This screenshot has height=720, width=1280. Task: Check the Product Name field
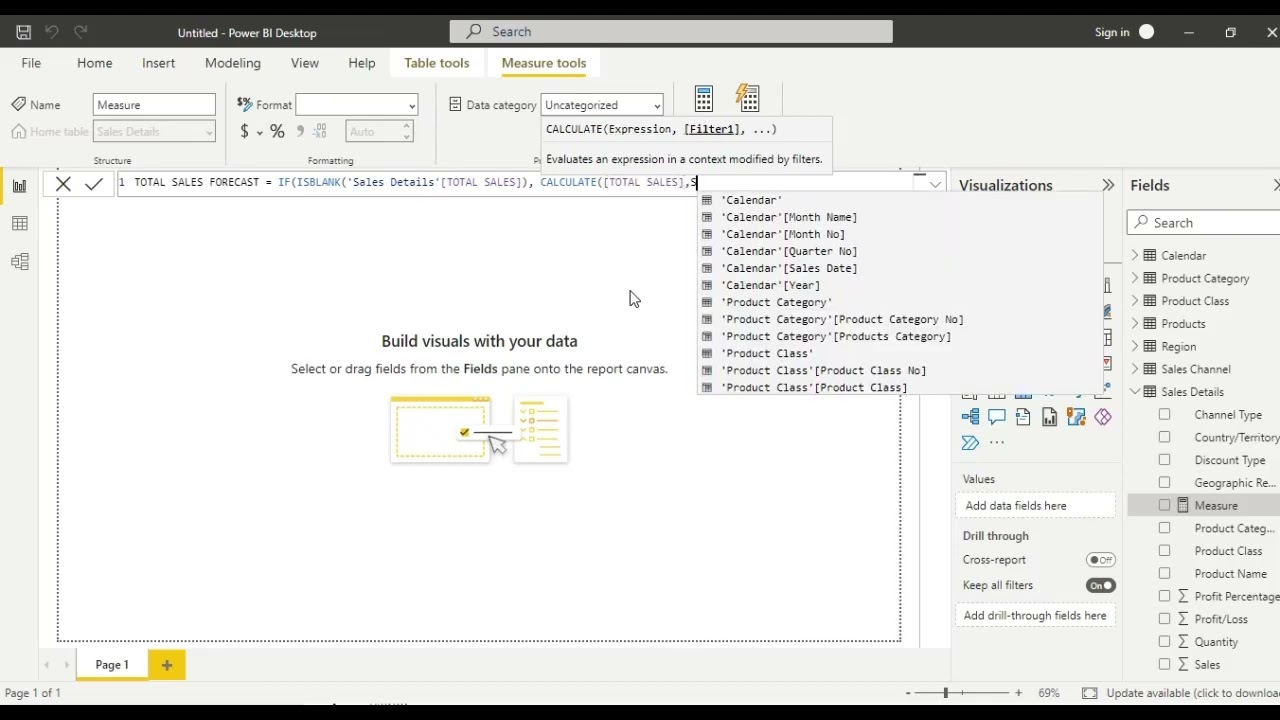point(1164,573)
